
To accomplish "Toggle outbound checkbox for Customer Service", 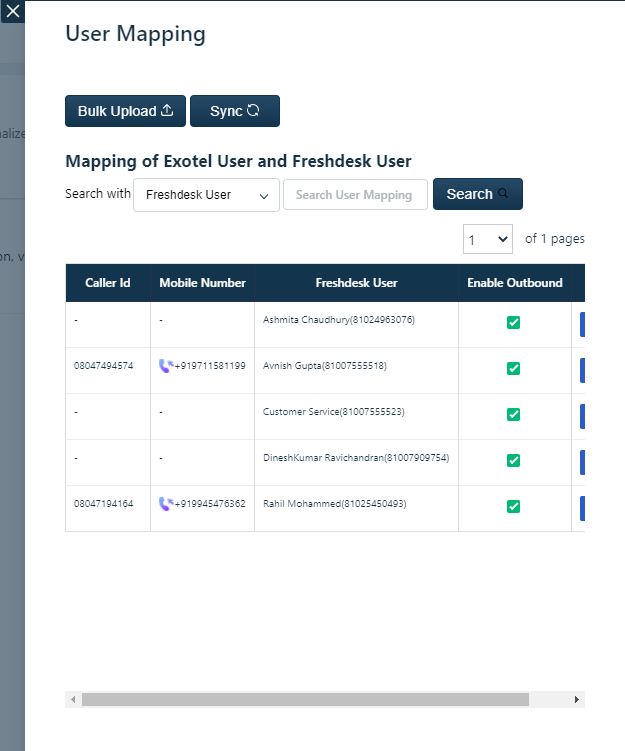I will (513, 415).
